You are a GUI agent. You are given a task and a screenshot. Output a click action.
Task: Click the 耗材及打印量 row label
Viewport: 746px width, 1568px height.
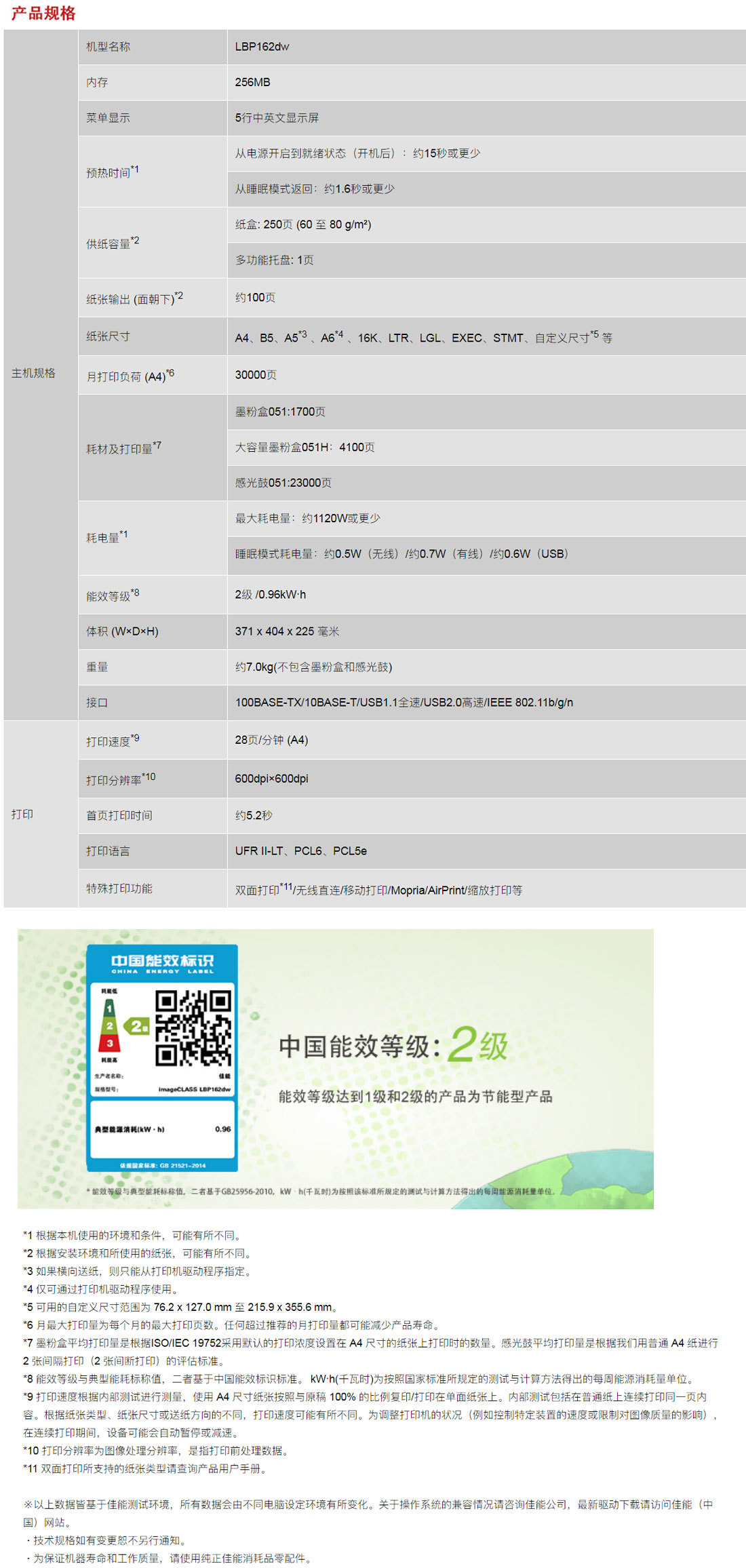point(123,447)
